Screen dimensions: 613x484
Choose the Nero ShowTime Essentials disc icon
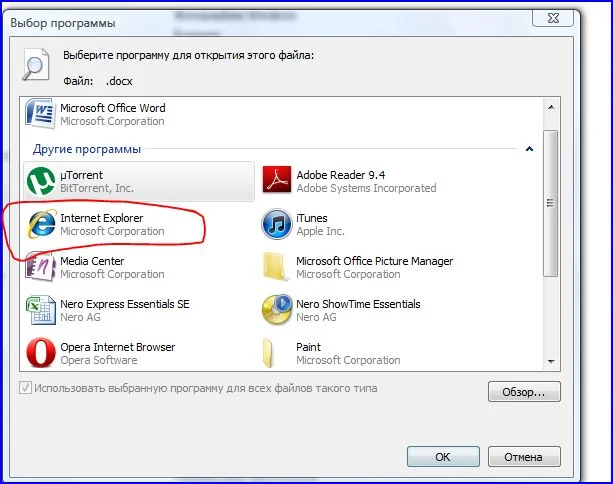point(277,309)
